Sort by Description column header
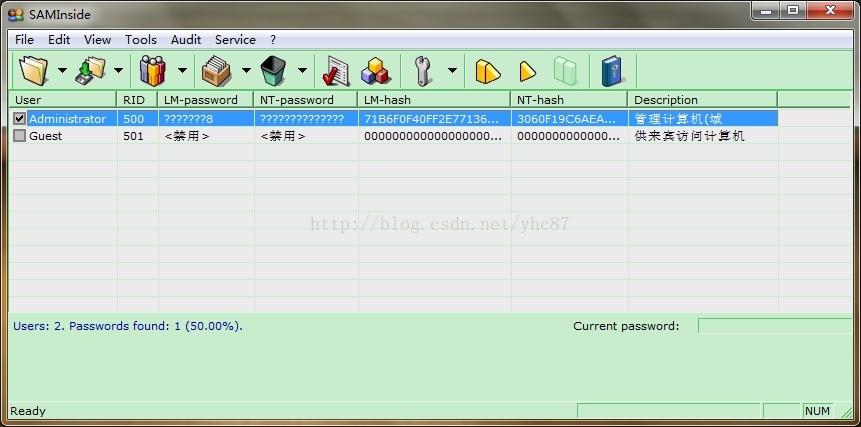Screen dimensions: 861x427 coord(703,100)
